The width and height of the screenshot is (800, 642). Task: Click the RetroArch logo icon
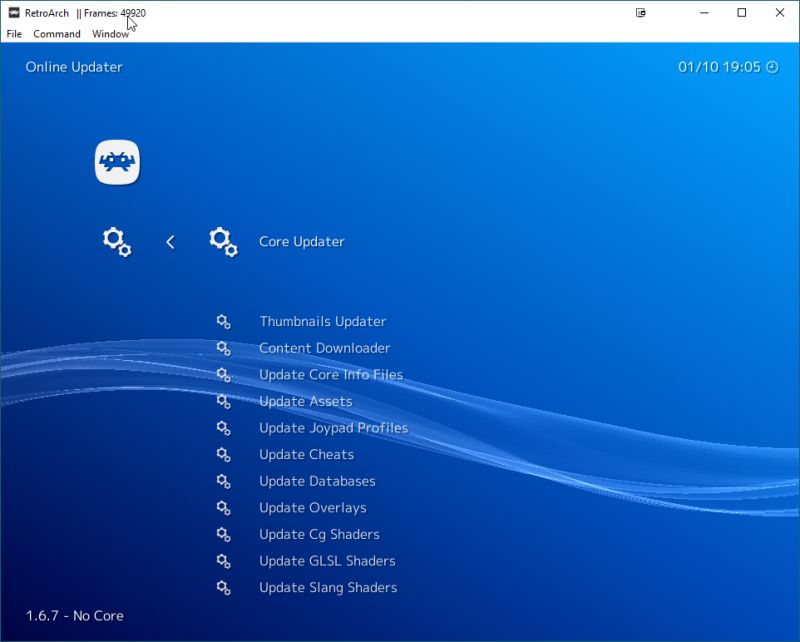pyautogui.click(x=117, y=160)
